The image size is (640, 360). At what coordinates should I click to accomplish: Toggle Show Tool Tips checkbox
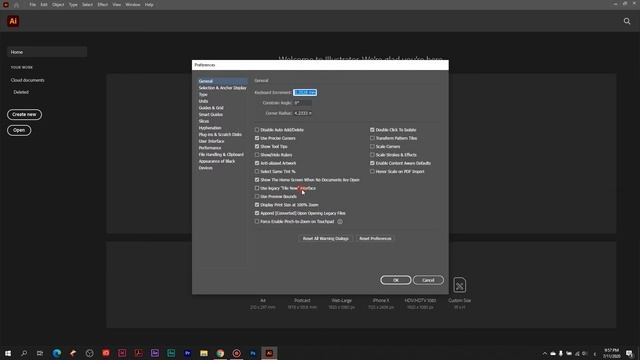(257, 146)
